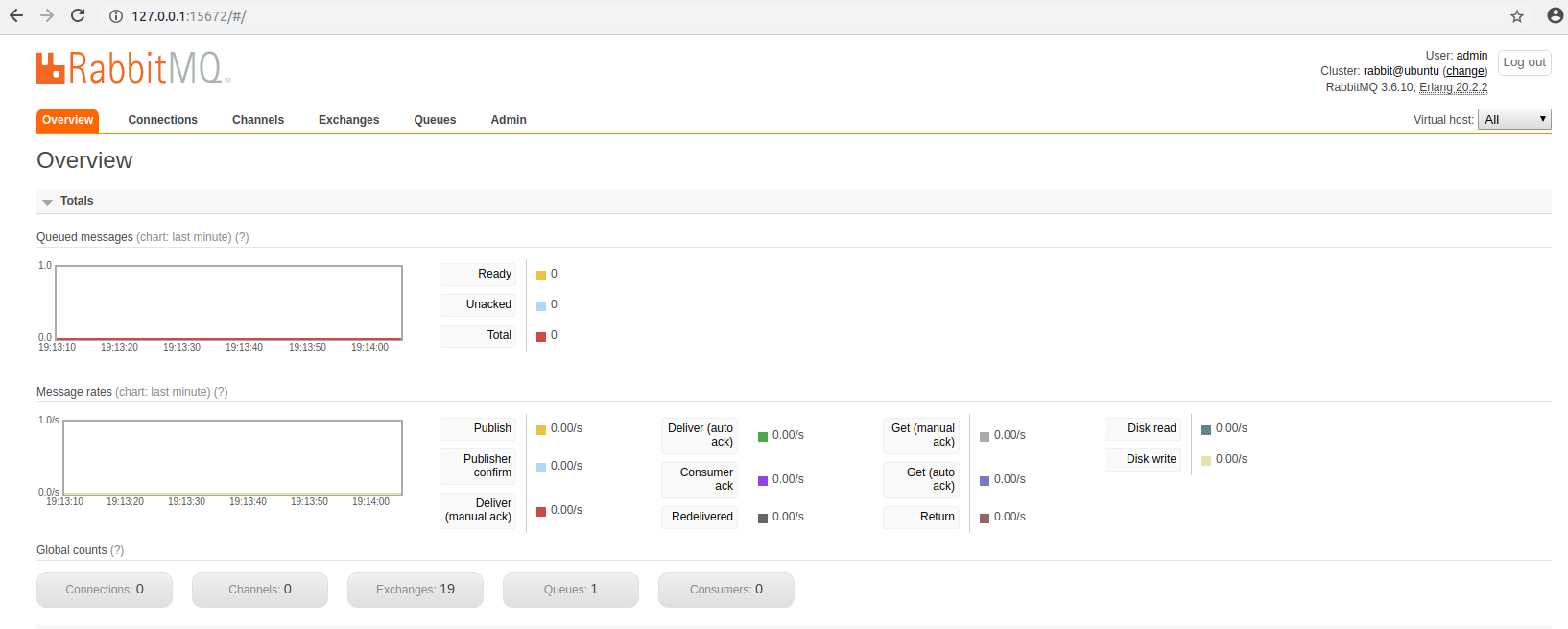The height and width of the screenshot is (629, 1568).
Task: Open the Admin tab
Action: click(x=509, y=120)
